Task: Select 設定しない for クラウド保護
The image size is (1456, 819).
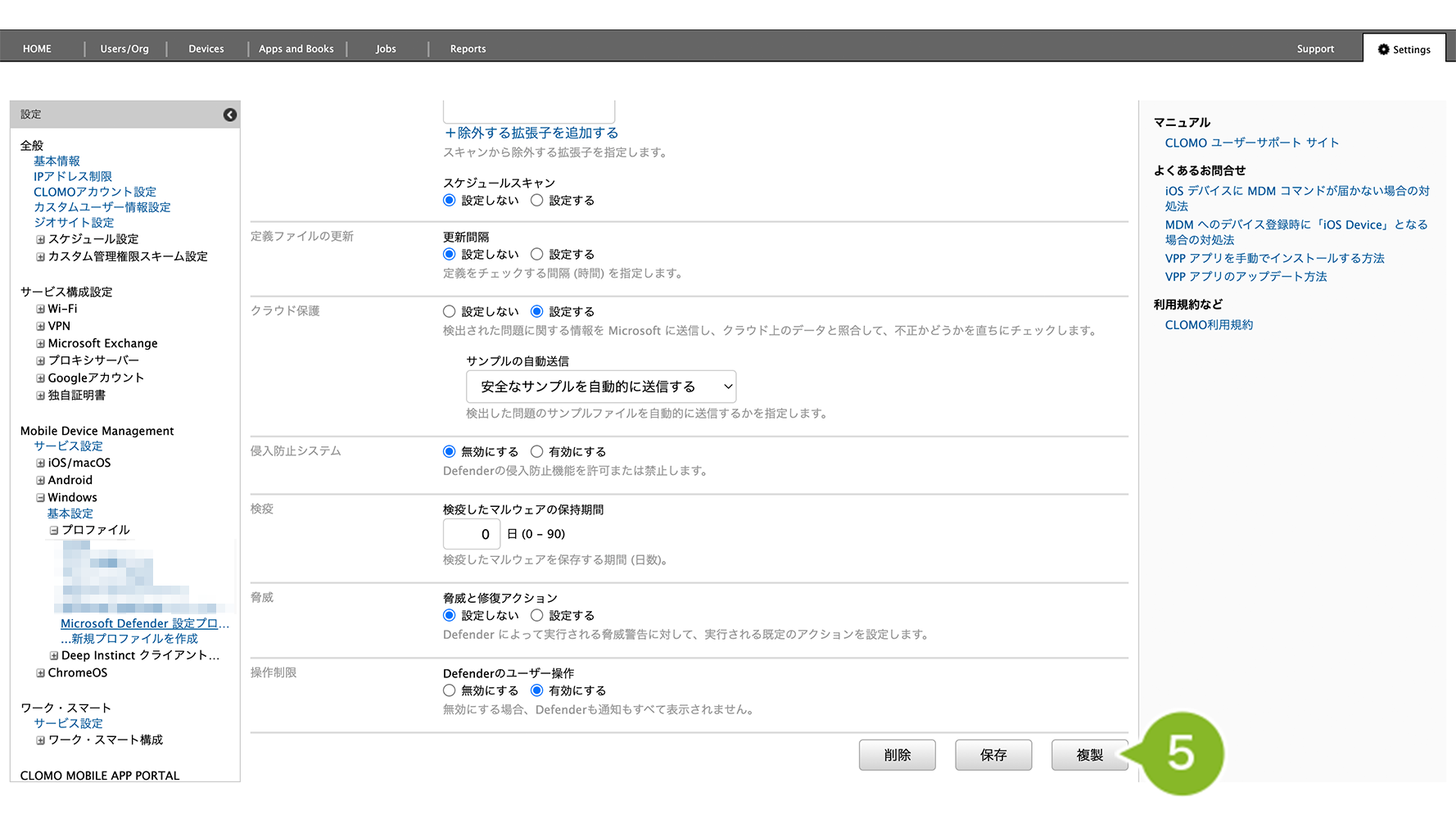Action: [449, 312]
